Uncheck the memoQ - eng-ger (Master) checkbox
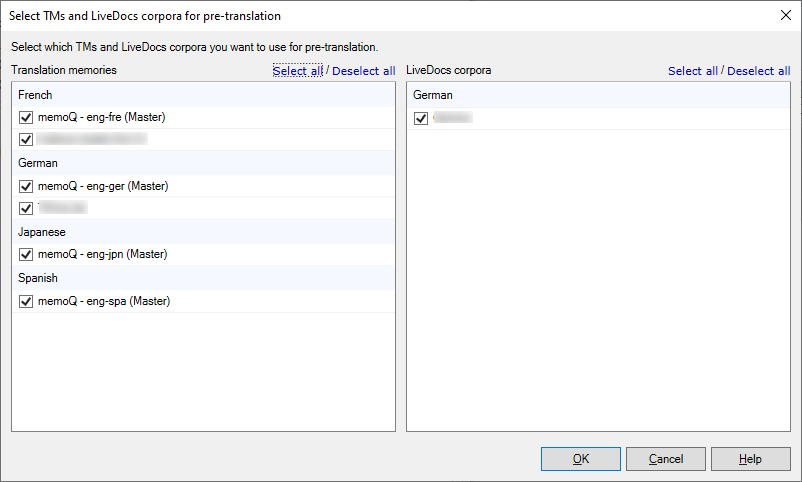Image resolution: width=802 pixels, height=482 pixels. (x=26, y=186)
